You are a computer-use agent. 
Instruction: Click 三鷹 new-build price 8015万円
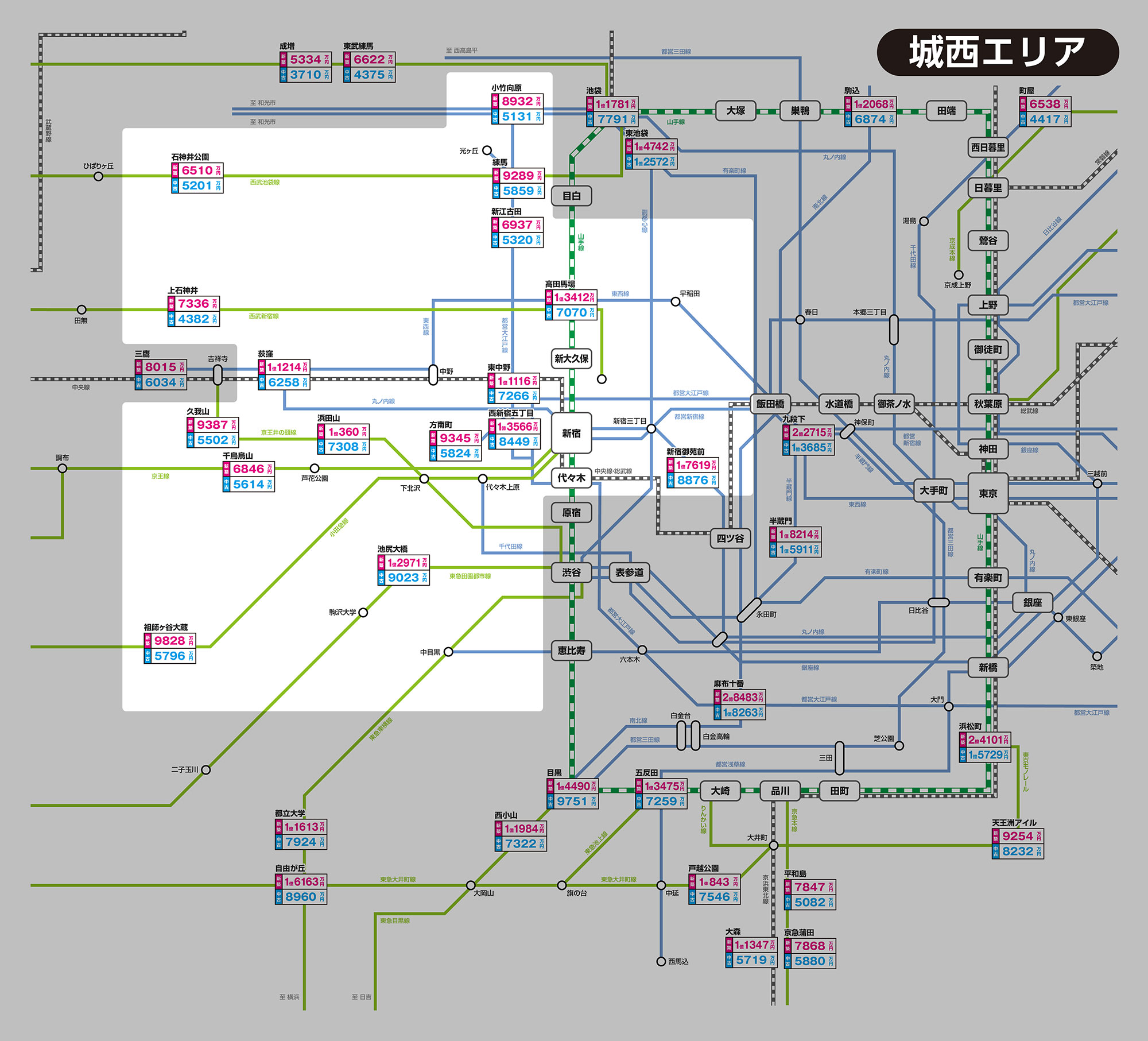coord(161,367)
